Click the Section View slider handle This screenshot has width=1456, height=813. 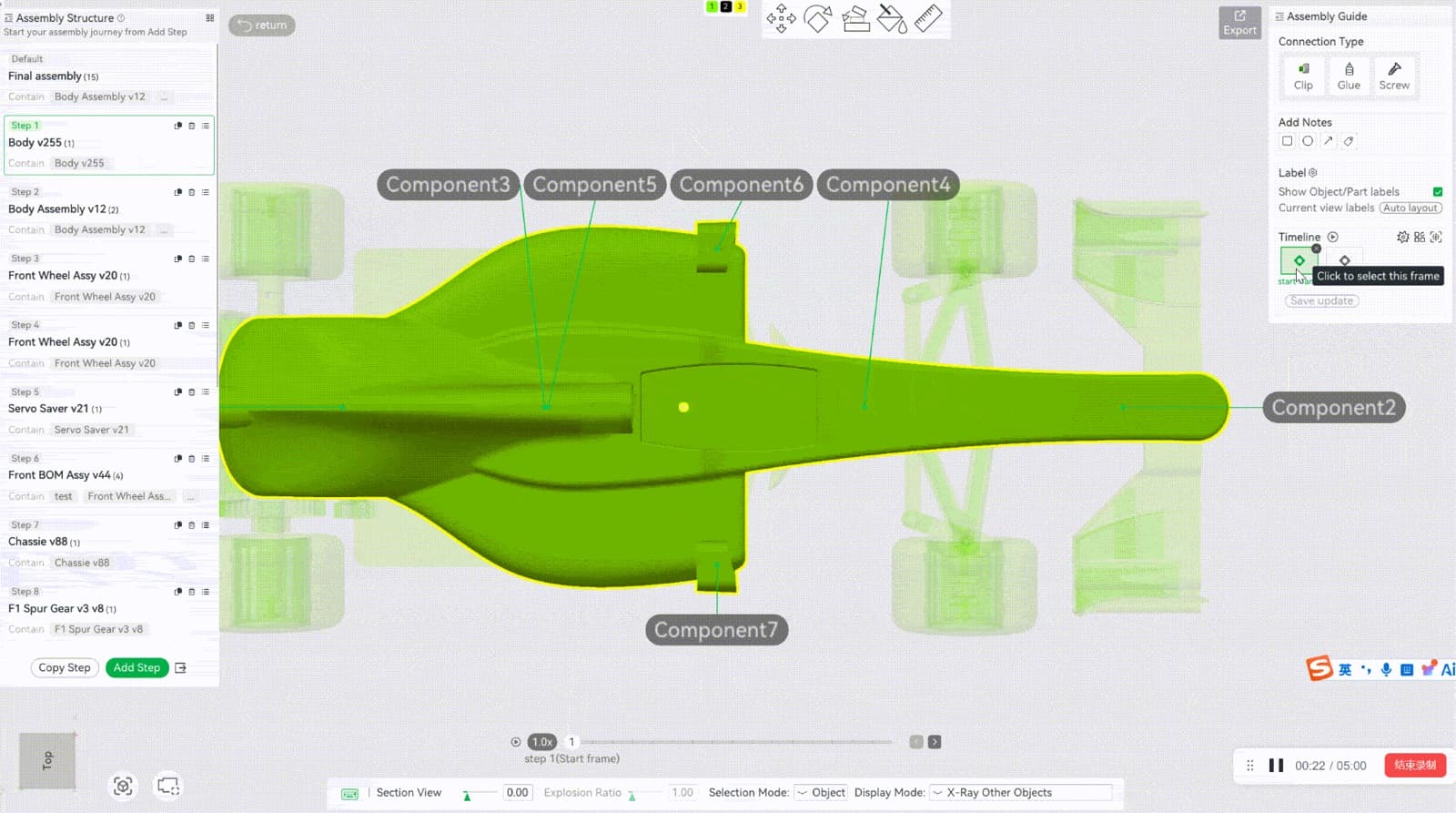coord(467,797)
